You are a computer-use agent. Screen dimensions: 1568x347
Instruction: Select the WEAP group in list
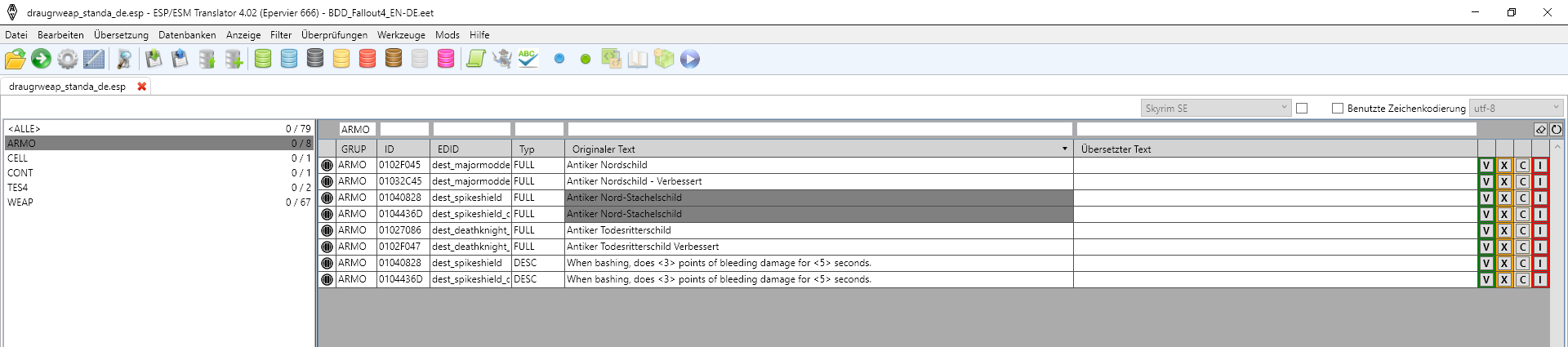tap(20, 202)
